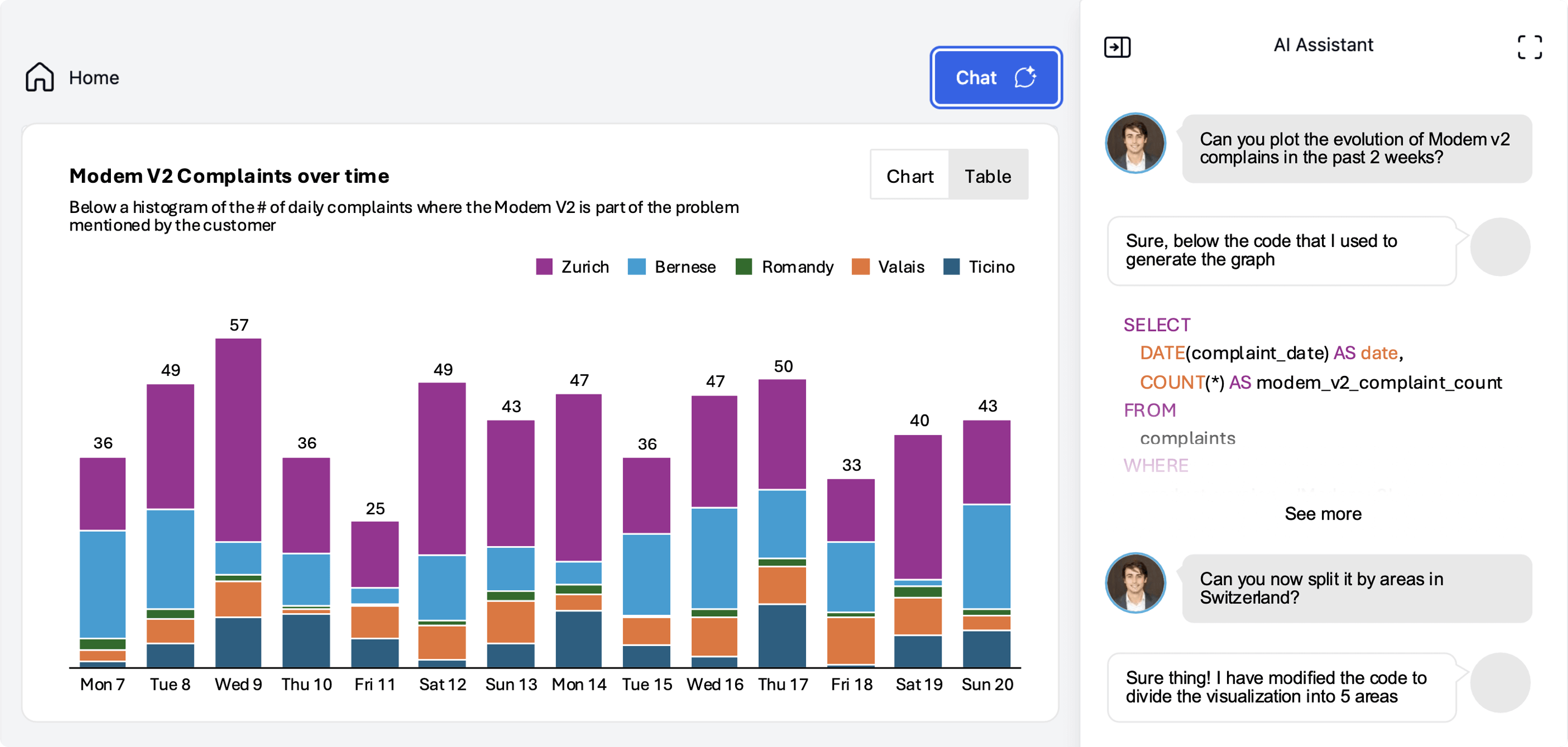Click the assistant avatar next to the SQL reply
The height and width of the screenshot is (747, 1568).
click(x=1500, y=246)
